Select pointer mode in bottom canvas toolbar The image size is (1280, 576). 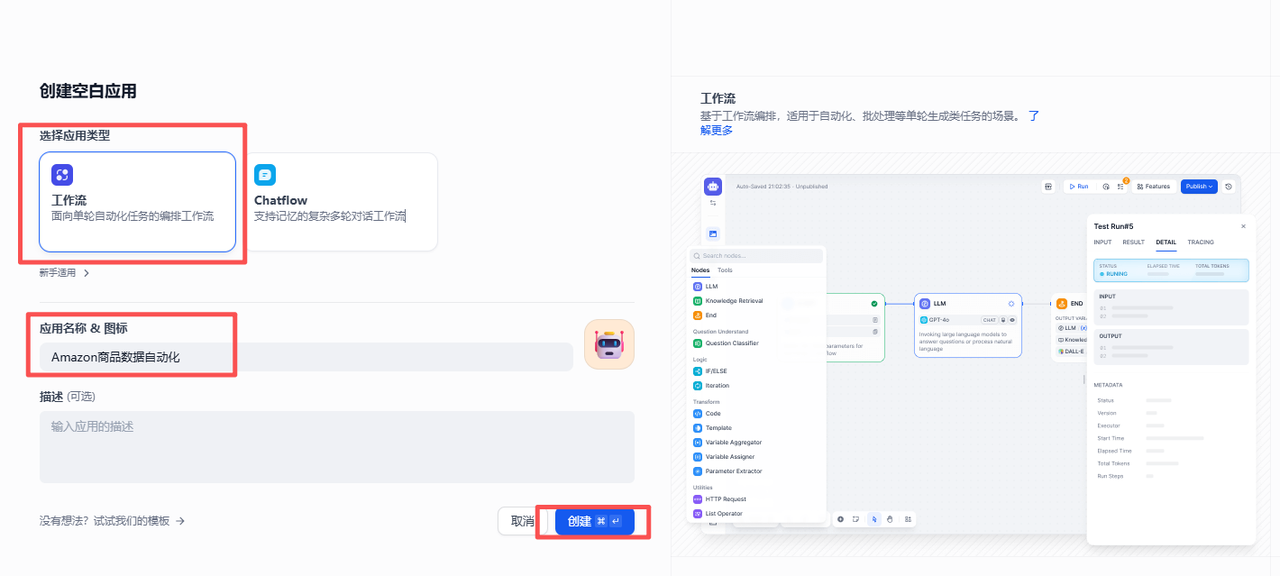point(874,519)
